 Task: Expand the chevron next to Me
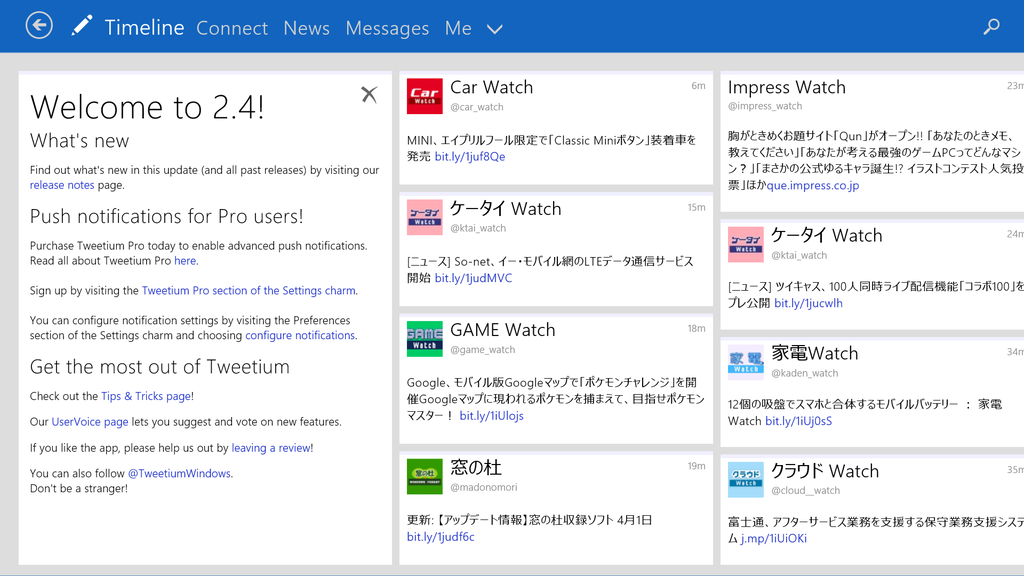pyautogui.click(x=494, y=29)
